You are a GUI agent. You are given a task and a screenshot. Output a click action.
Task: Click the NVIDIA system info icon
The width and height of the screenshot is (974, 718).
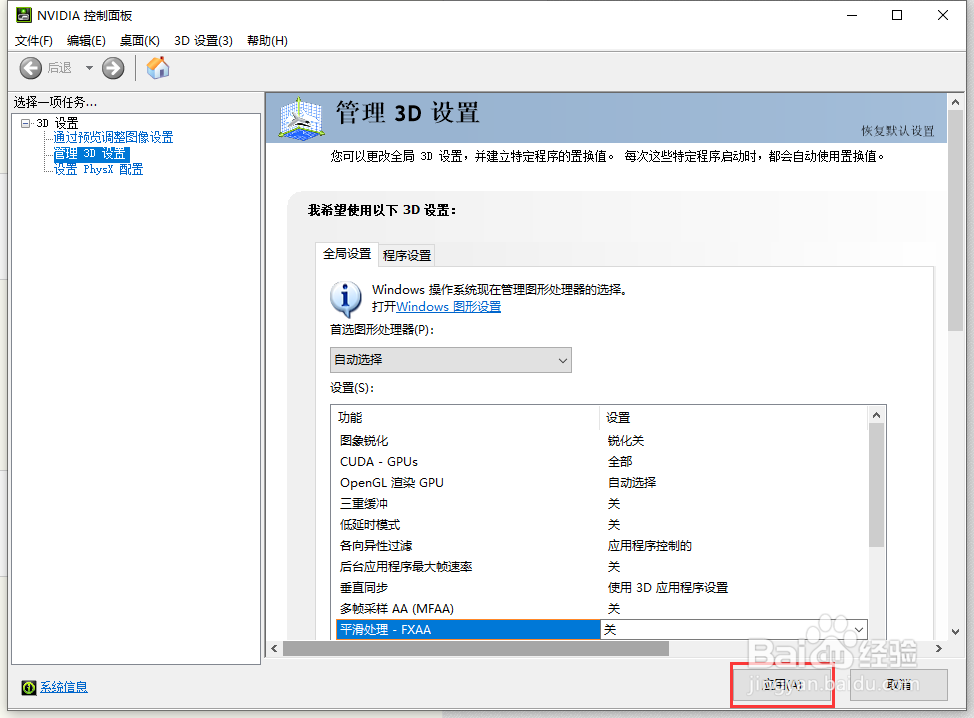29,687
